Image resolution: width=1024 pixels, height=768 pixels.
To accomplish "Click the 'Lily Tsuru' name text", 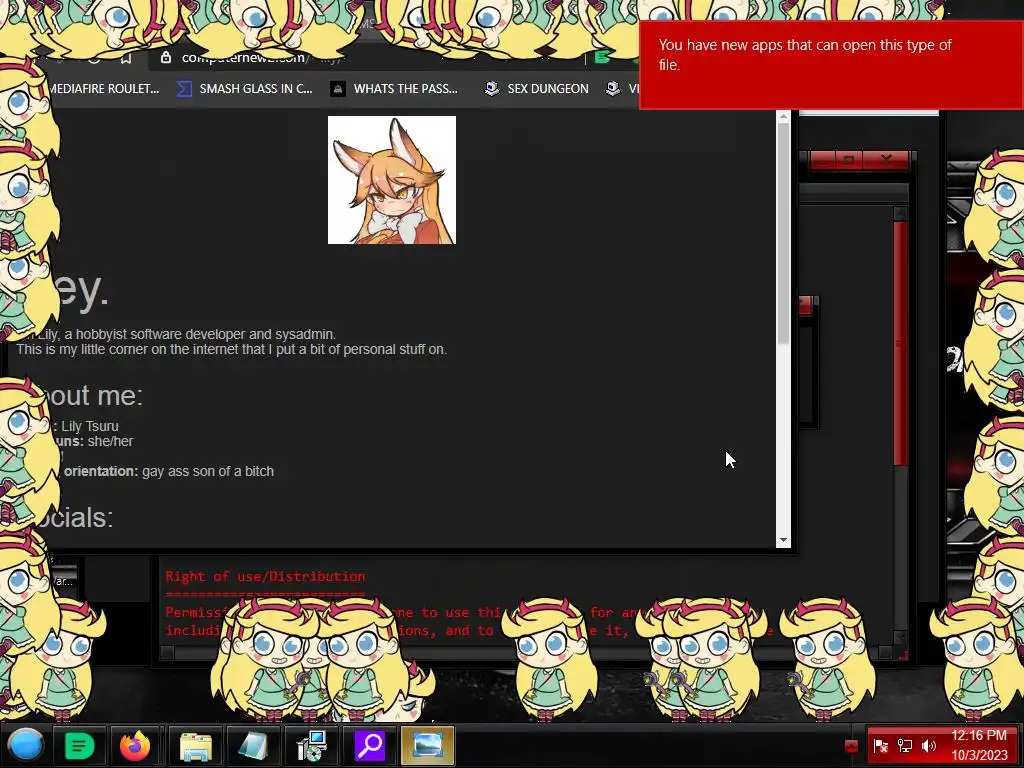I will pyautogui.click(x=90, y=426).
